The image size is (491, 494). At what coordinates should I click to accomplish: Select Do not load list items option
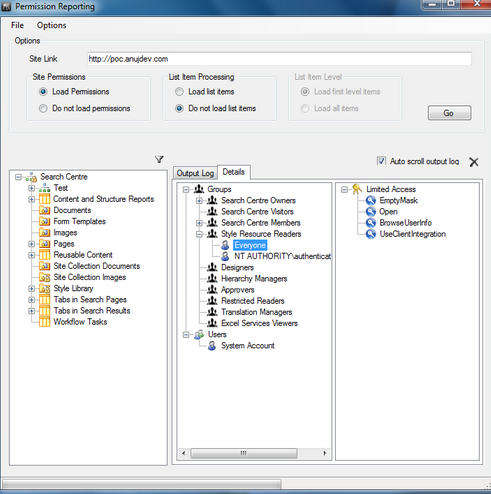click(179, 108)
